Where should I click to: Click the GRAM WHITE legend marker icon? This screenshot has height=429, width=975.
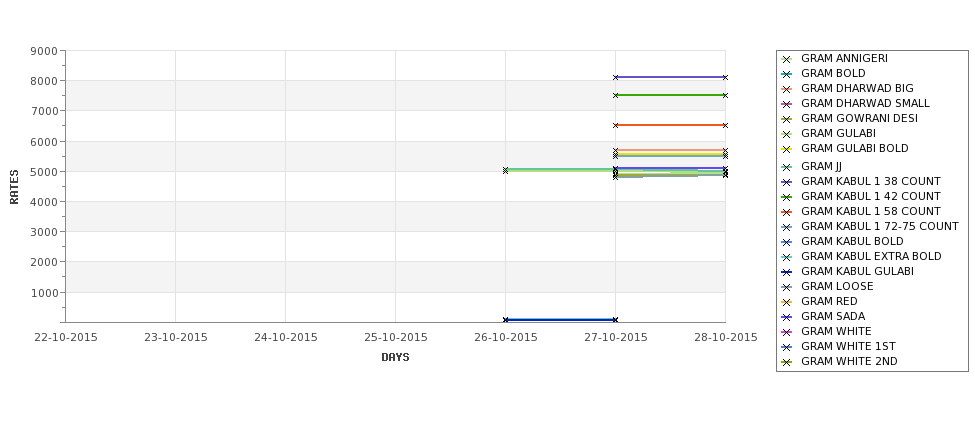(x=787, y=332)
